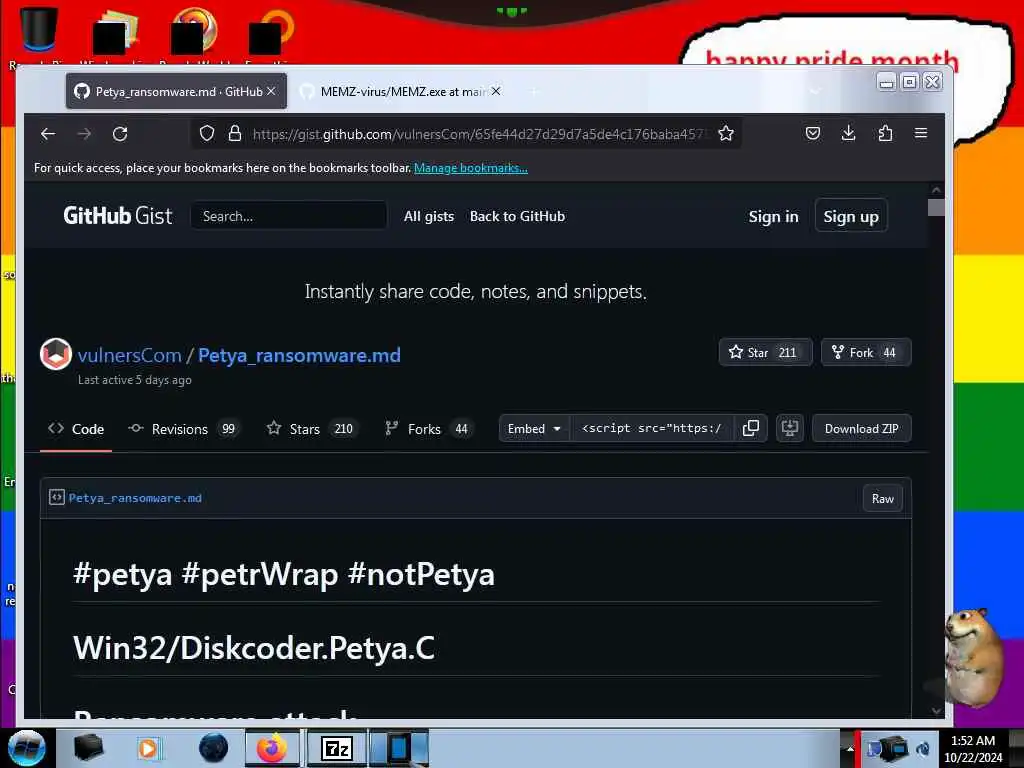
Task: Close the Petya_ransomware.md tab
Action: coord(271,91)
